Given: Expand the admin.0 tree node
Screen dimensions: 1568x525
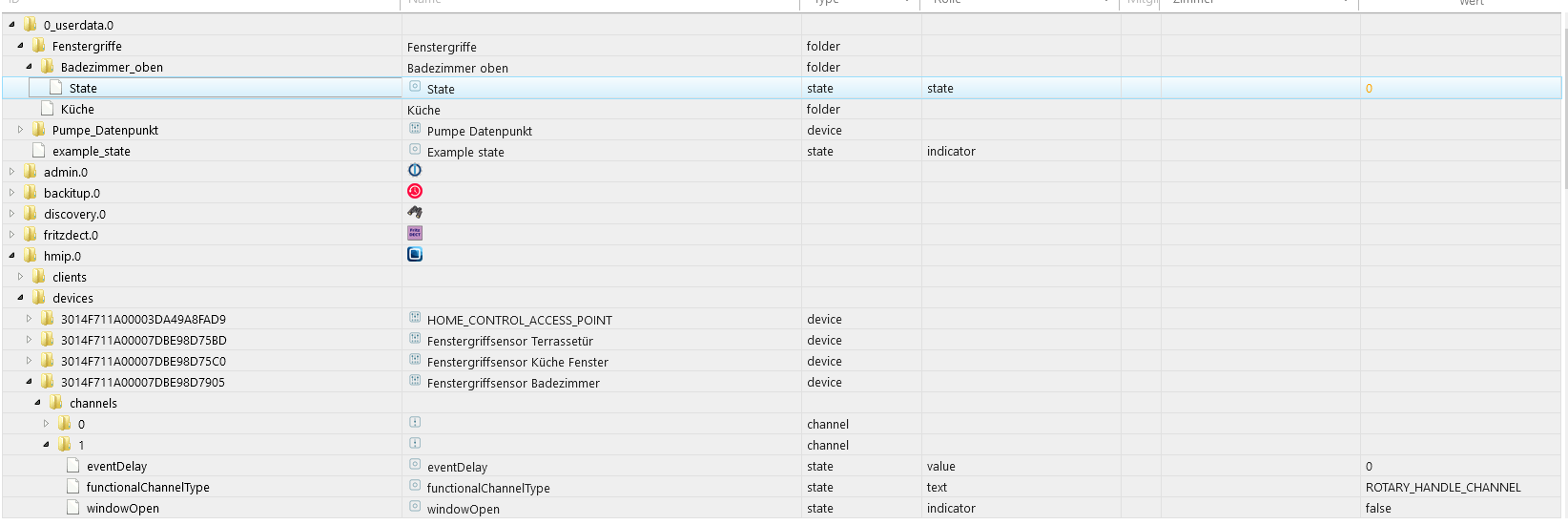Looking at the screenshot, I should (11, 172).
